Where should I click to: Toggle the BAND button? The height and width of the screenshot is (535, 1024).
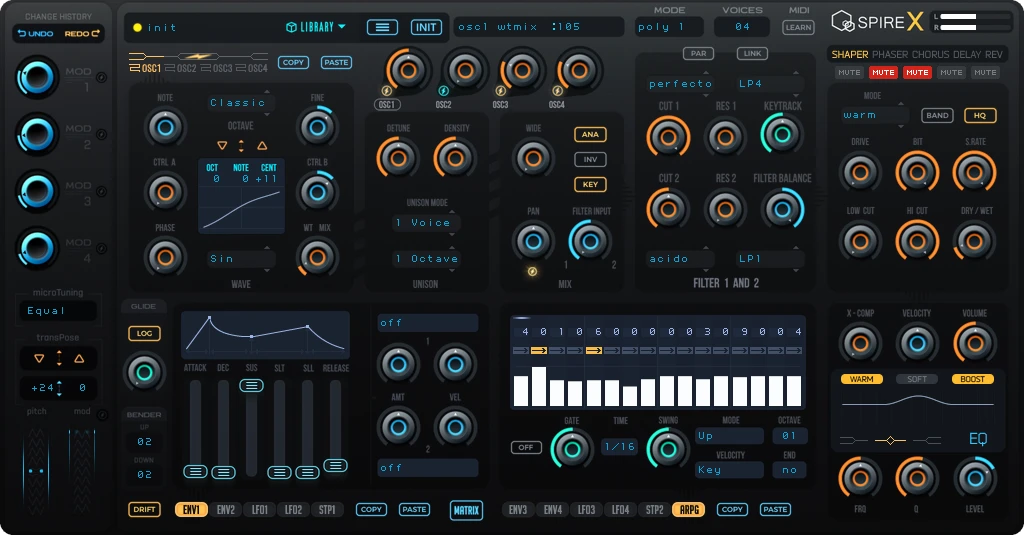[x=937, y=116]
